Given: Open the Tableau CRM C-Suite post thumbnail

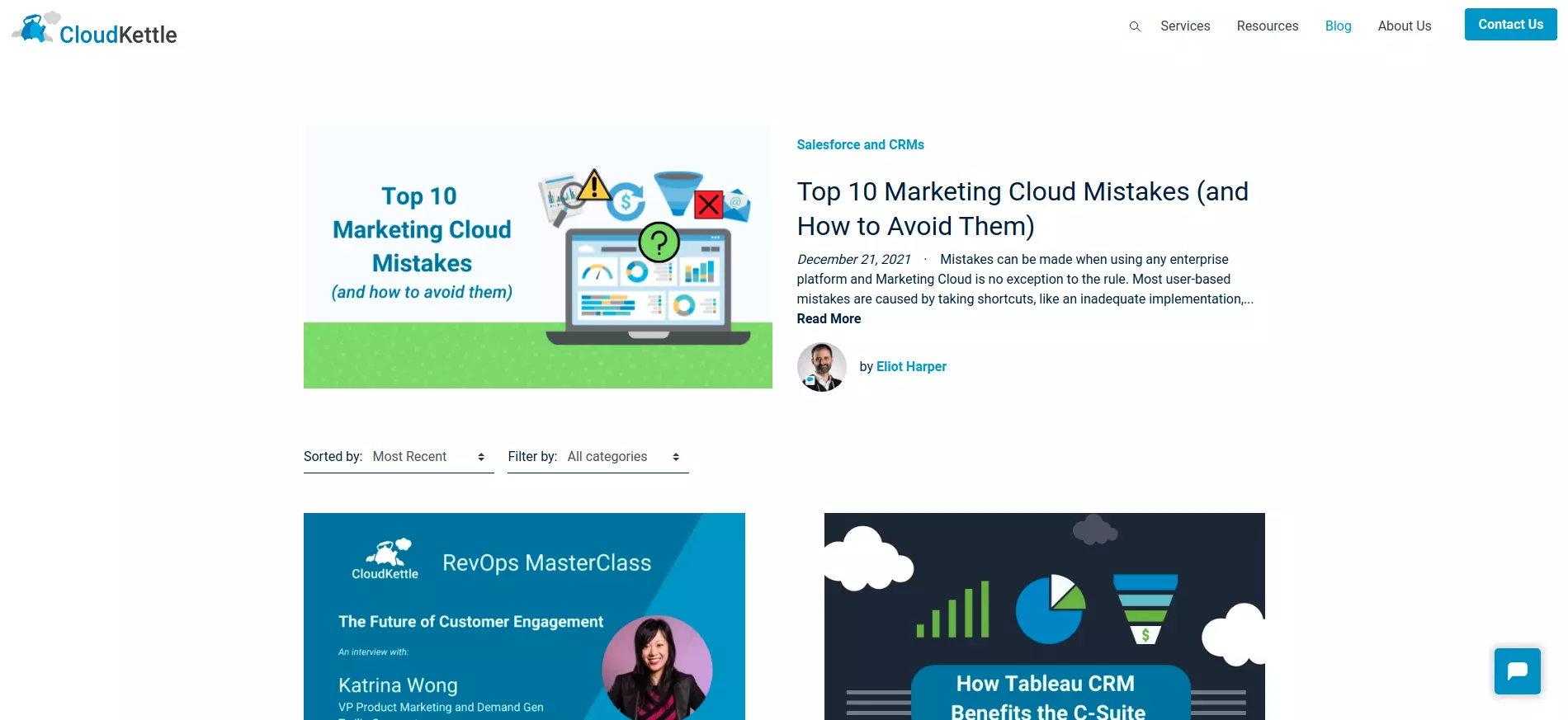Looking at the screenshot, I should pos(1044,616).
